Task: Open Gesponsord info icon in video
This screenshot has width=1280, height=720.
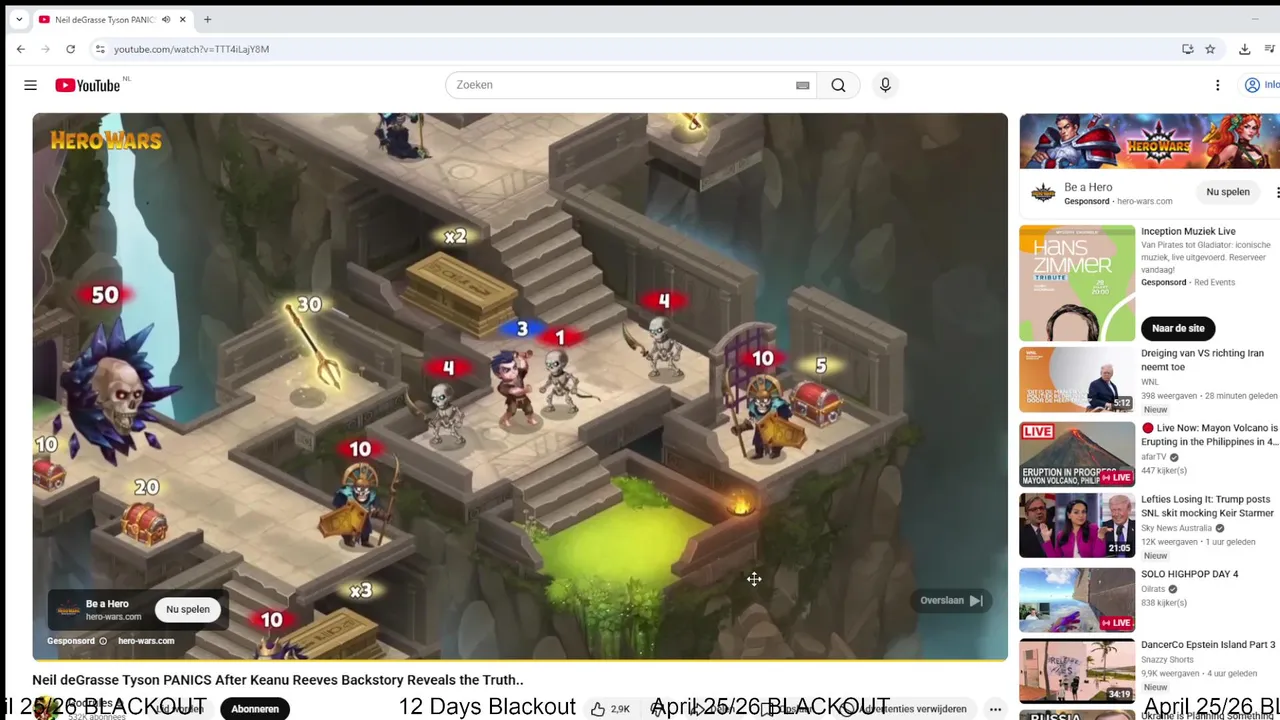Action: point(103,641)
